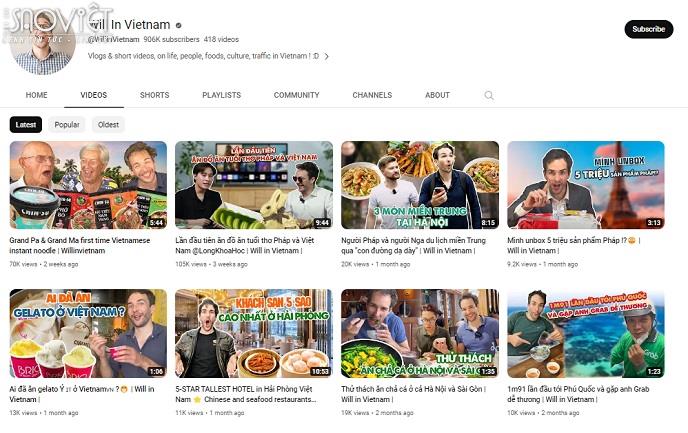Click the channel search magnifier icon
This screenshot has width=688, height=433.
[489, 95]
